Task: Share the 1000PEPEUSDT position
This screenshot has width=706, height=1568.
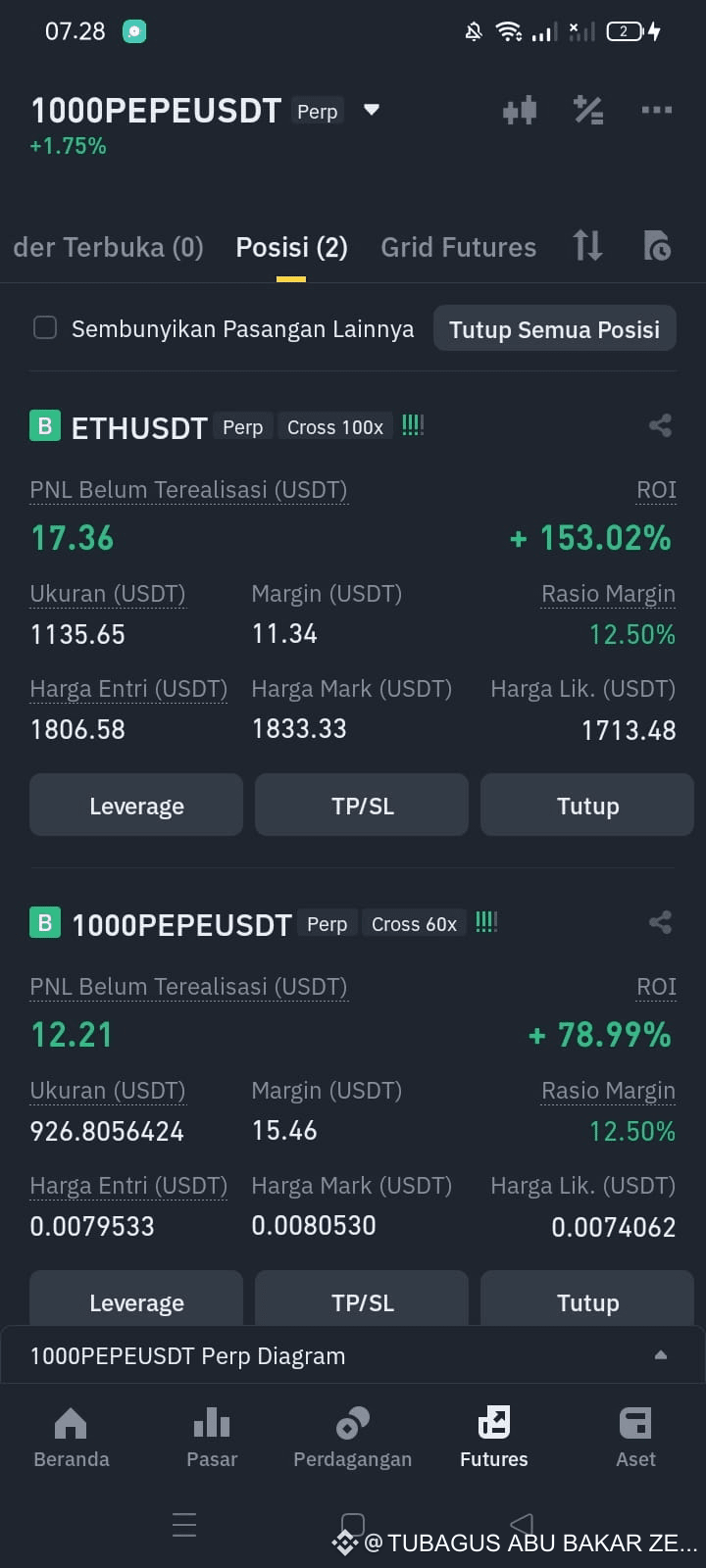Action: pyautogui.click(x=660, y=922)
